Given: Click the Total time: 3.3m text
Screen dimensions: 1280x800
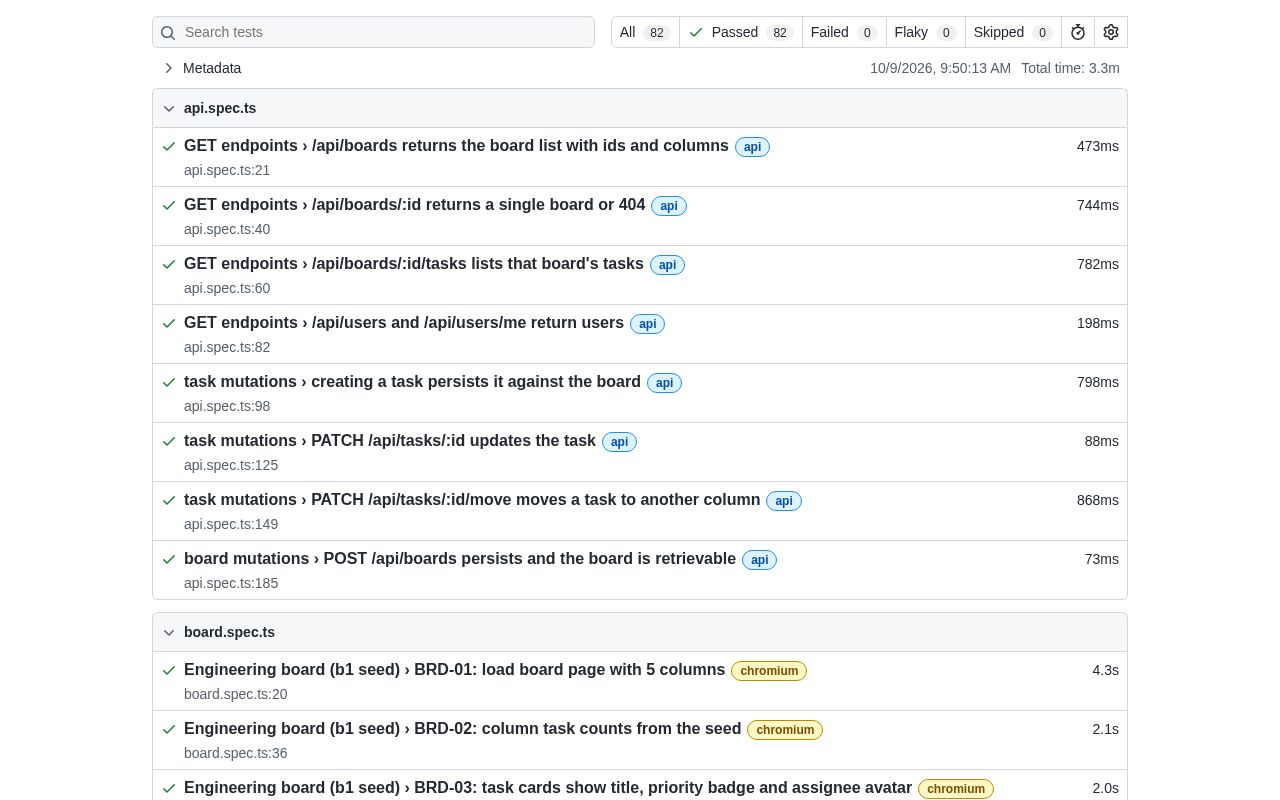Looking at the screenshot, I should 1070,68.
